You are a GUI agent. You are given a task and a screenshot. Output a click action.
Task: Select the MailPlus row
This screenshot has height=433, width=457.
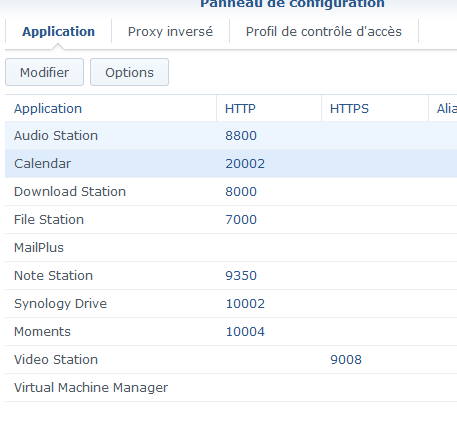point(231,248)
